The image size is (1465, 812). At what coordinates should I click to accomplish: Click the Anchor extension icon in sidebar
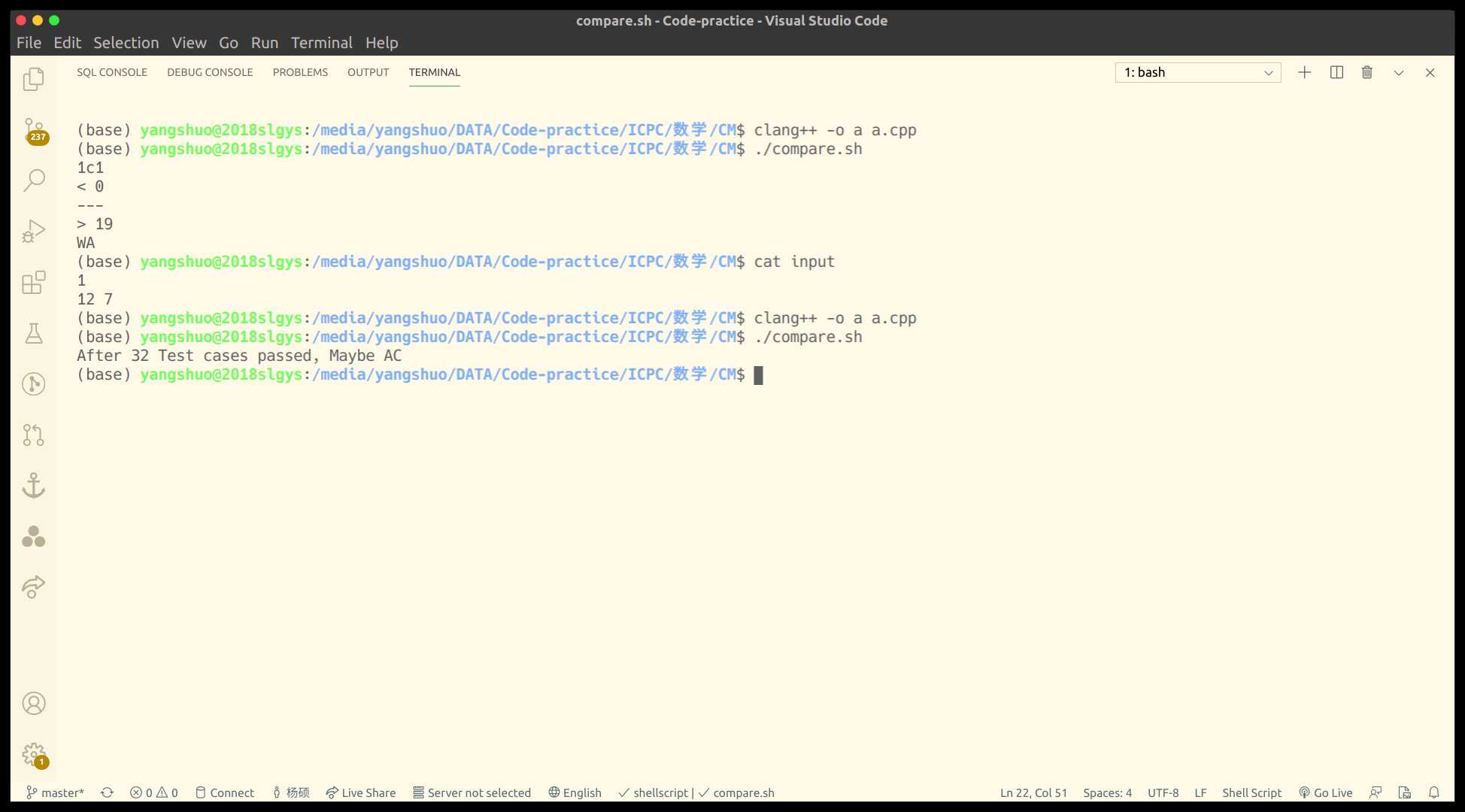coord(33,485)
